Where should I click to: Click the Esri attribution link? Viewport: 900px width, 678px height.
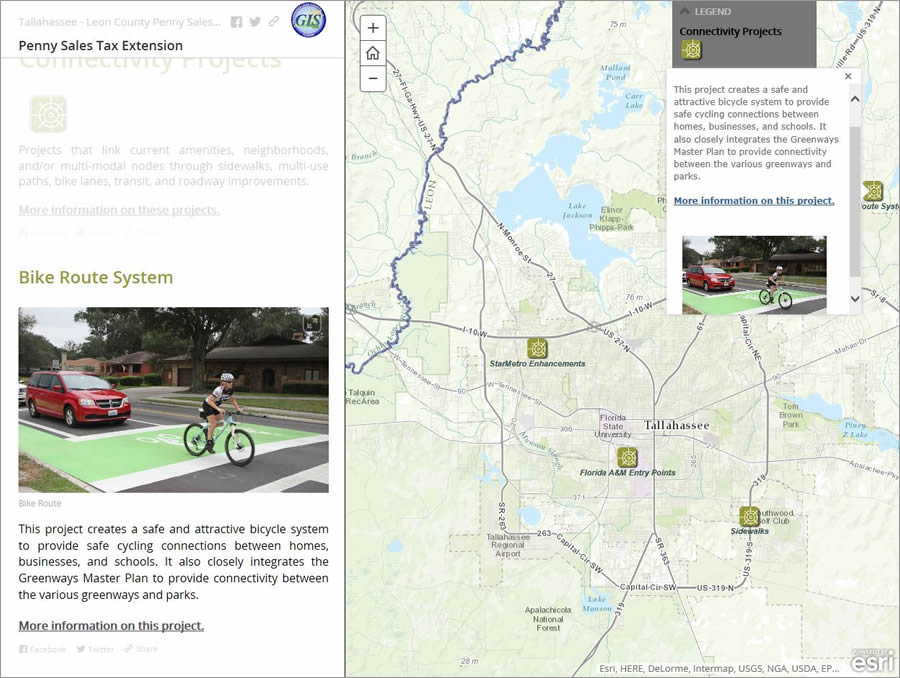point(872,661)
